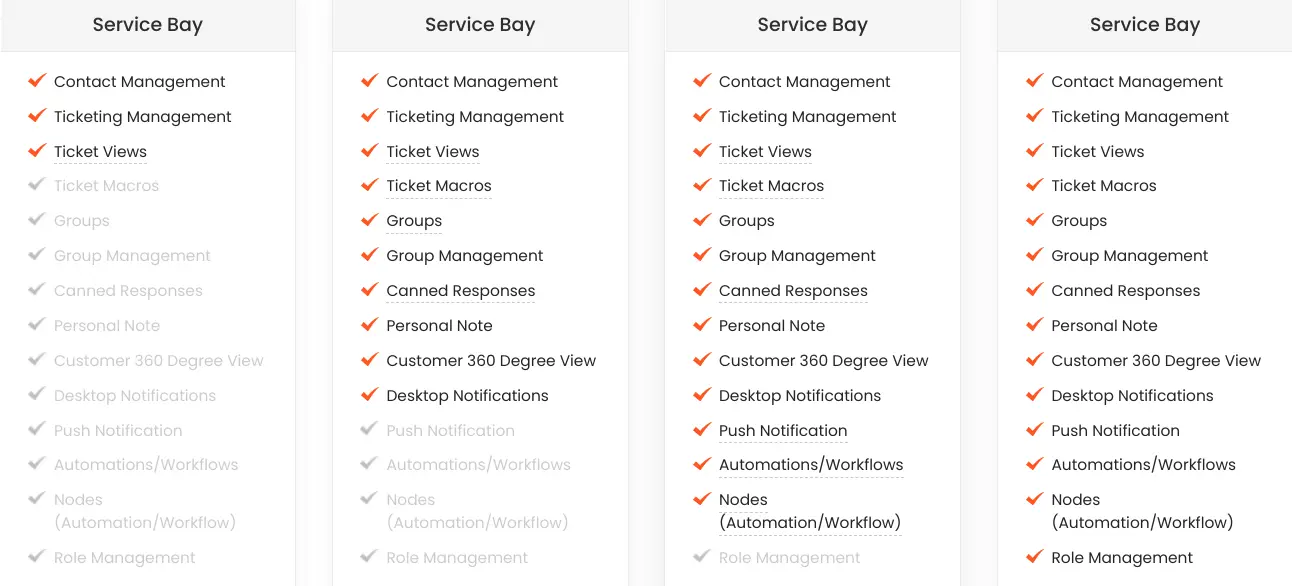Click the checkmark next to Role Management in fourth column
1292x586 pixels.
pos(1034,557)
